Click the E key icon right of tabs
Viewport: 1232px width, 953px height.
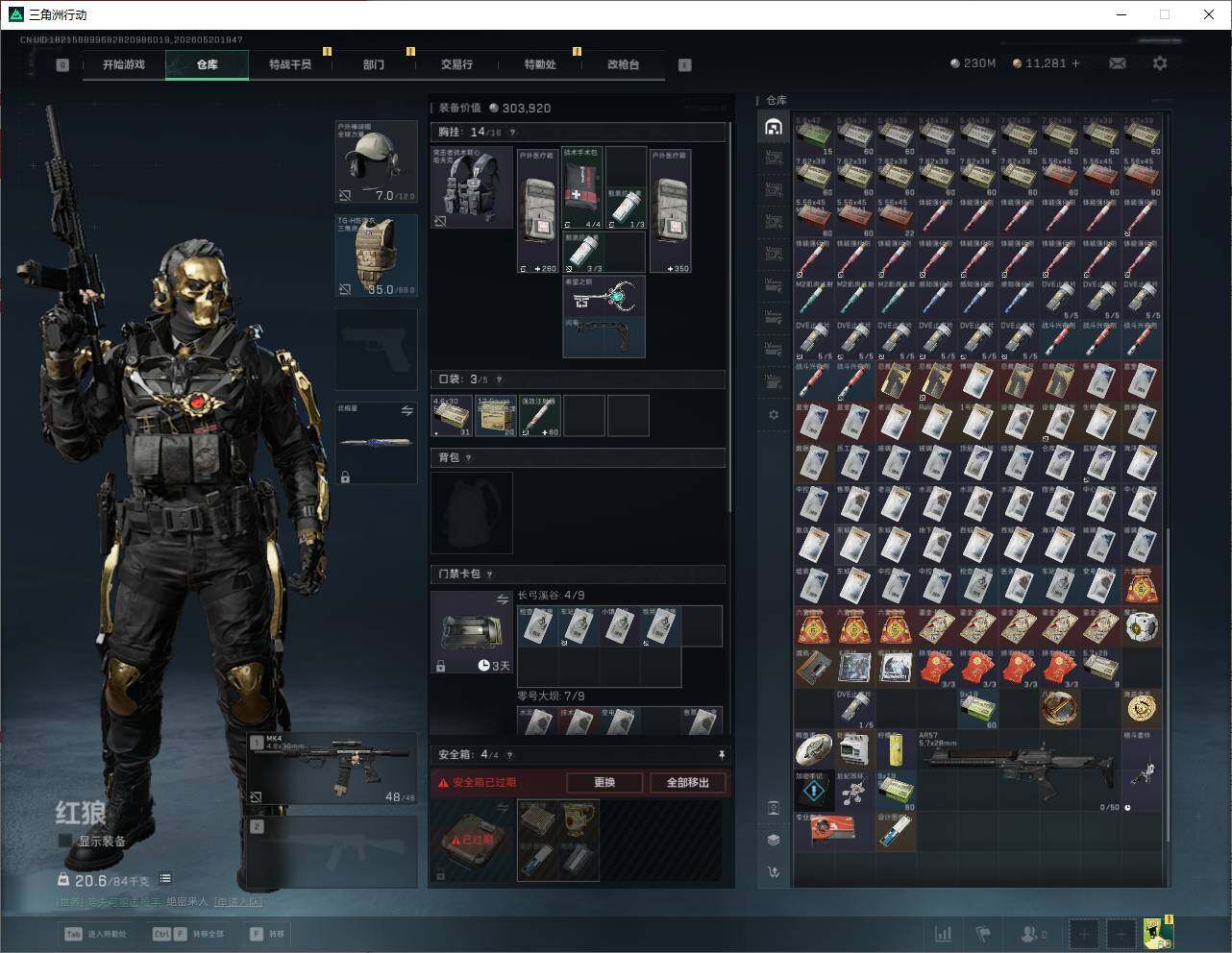[x=684, y=65]
